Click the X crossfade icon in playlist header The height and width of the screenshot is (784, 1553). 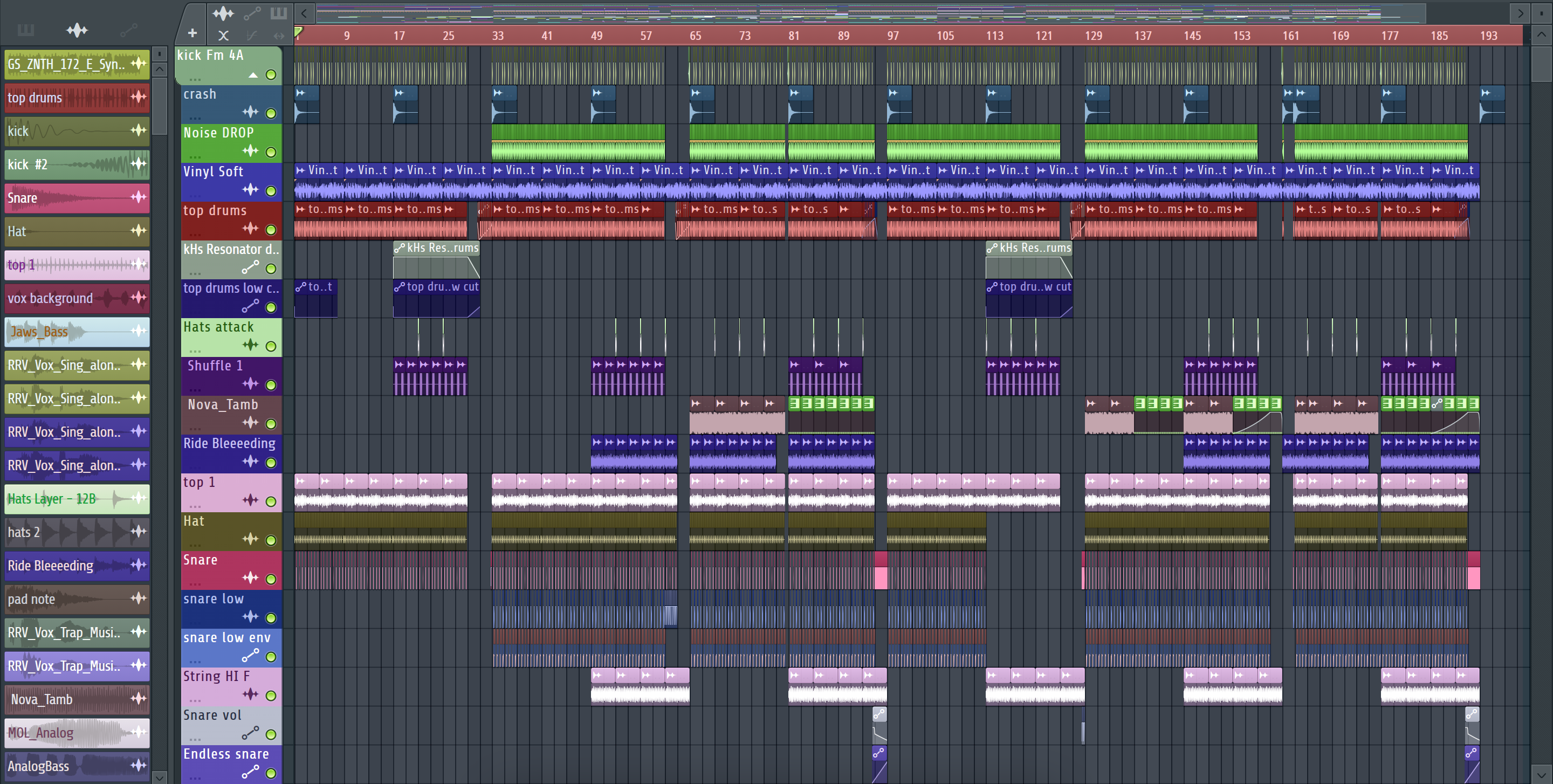point(223,35)
